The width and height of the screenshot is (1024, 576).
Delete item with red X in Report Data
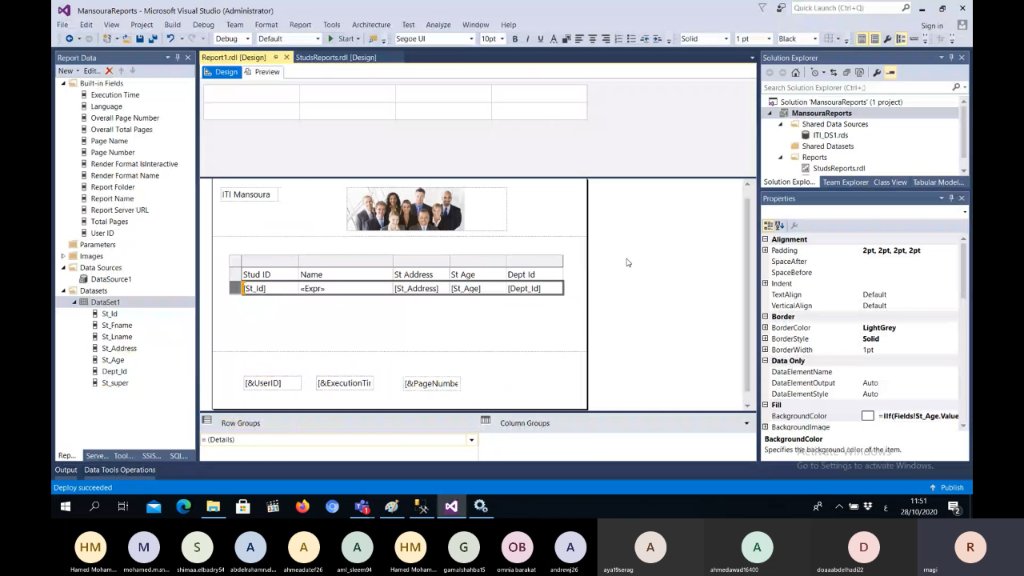click(109, 71)
